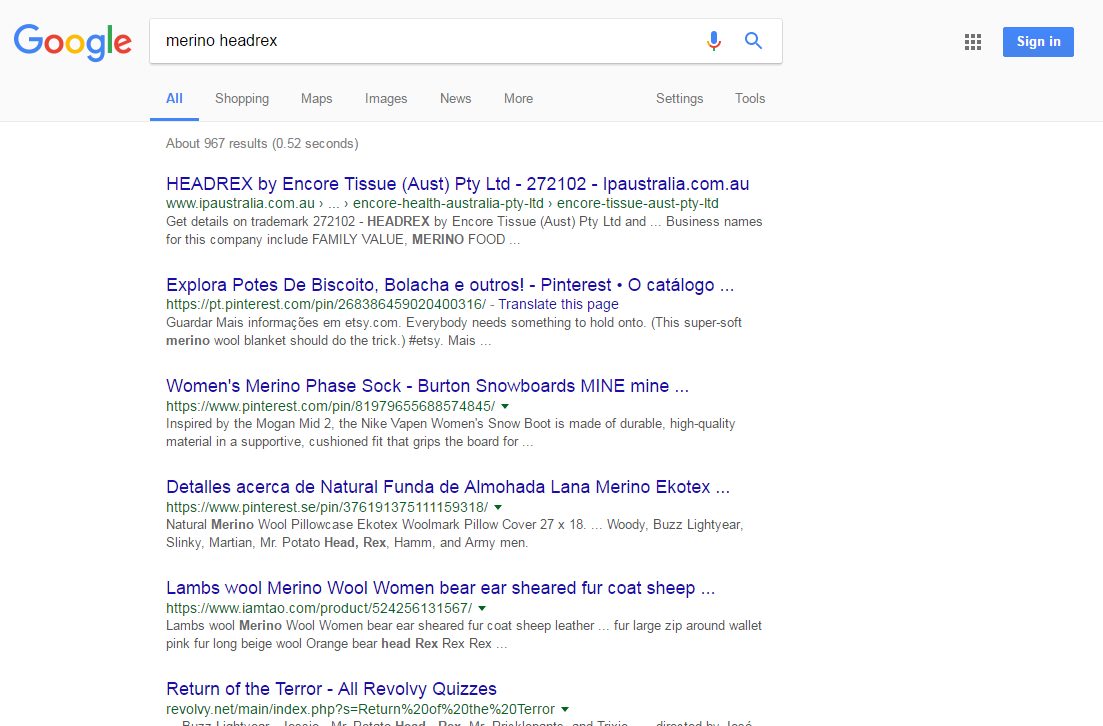
Task: Open the News tab
Action: 456,98
